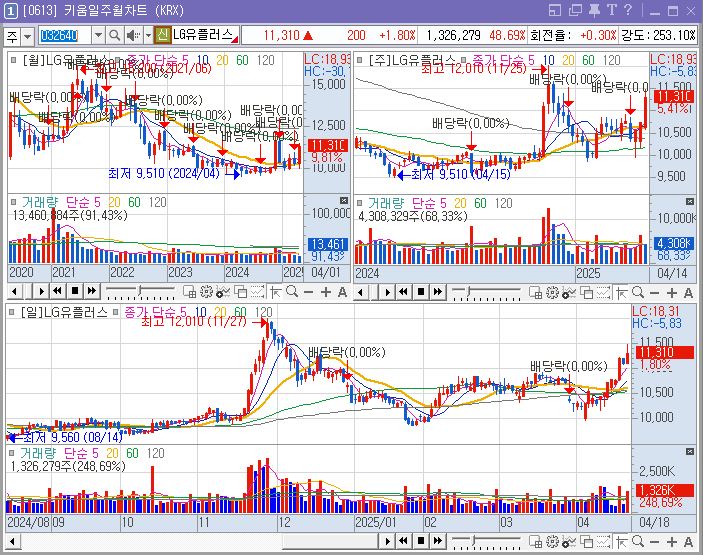Zoom out monthly chart with minus icon
Viewport: 703px width, 555px height.
coord(308,293)
